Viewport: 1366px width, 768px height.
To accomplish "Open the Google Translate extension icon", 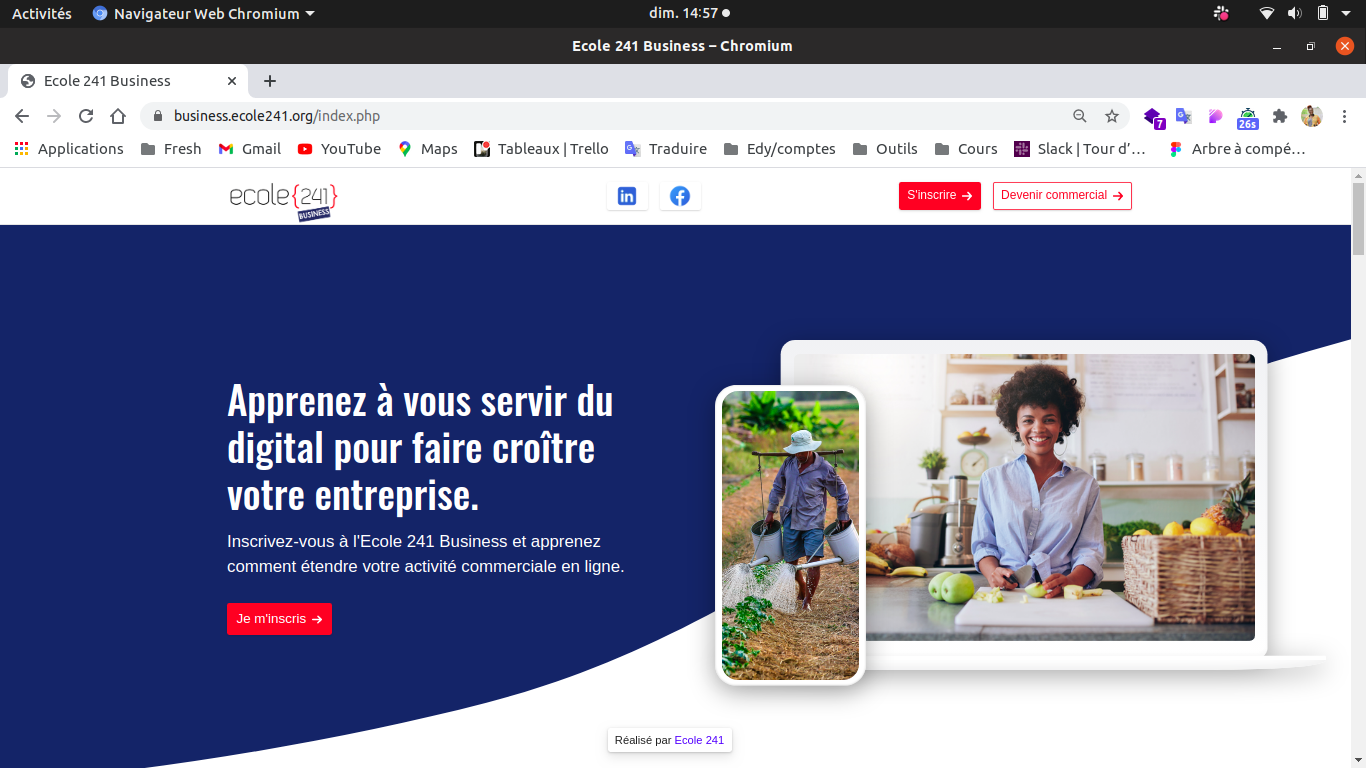I will pos(1184,116).
